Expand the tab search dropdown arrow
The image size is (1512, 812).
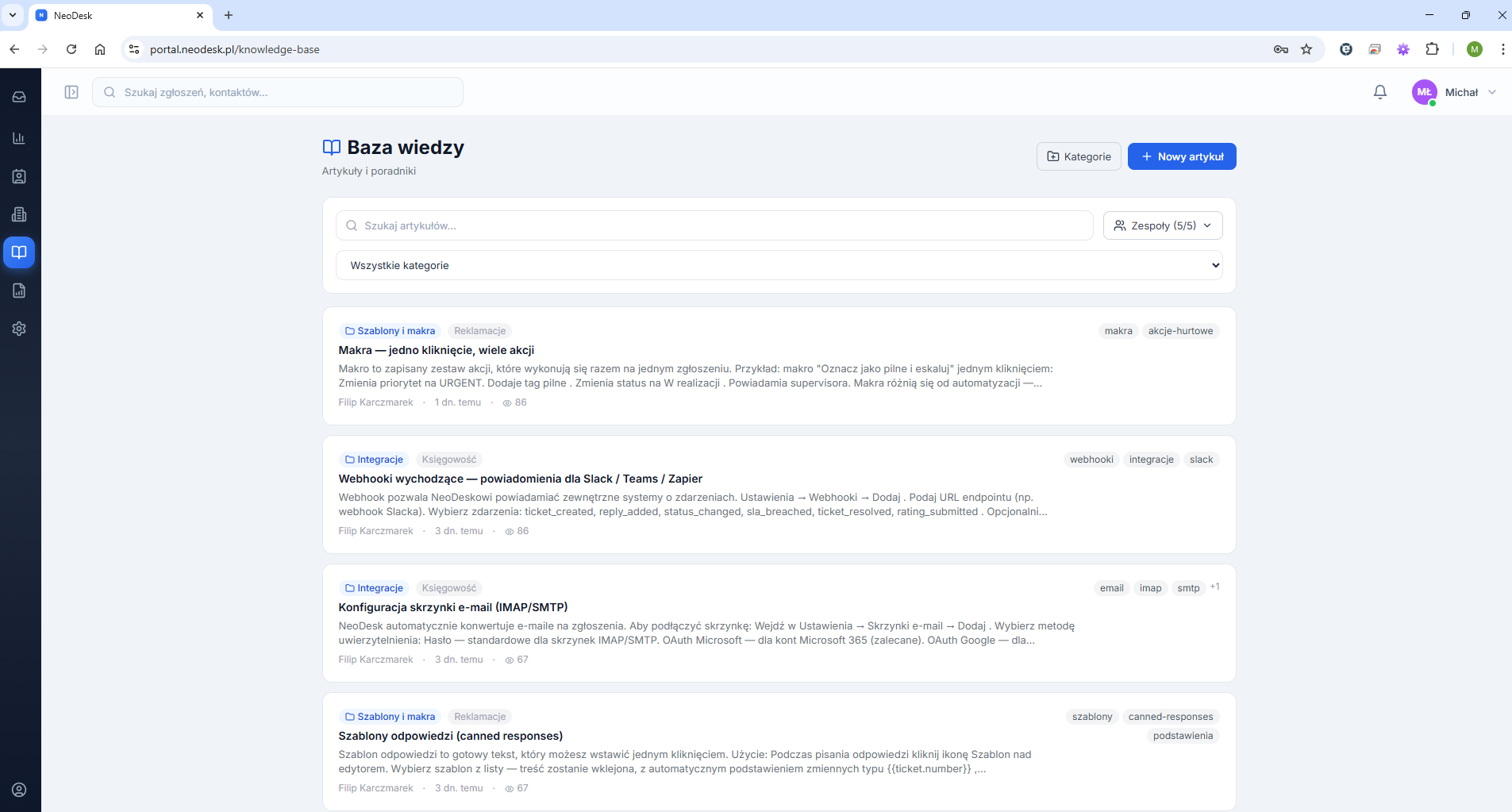click(13, 15)
